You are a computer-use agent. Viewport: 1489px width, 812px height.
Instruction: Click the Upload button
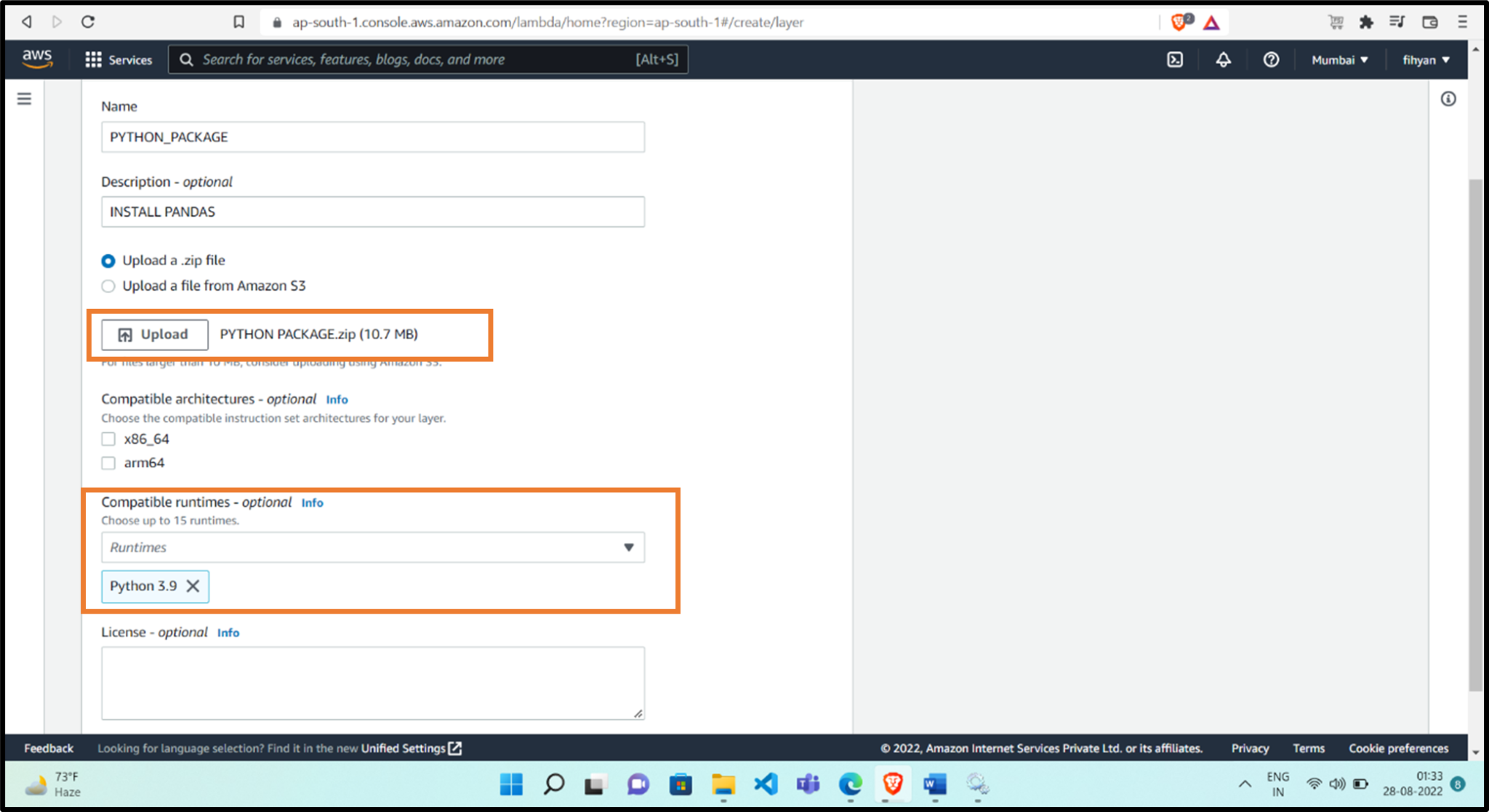154,334
